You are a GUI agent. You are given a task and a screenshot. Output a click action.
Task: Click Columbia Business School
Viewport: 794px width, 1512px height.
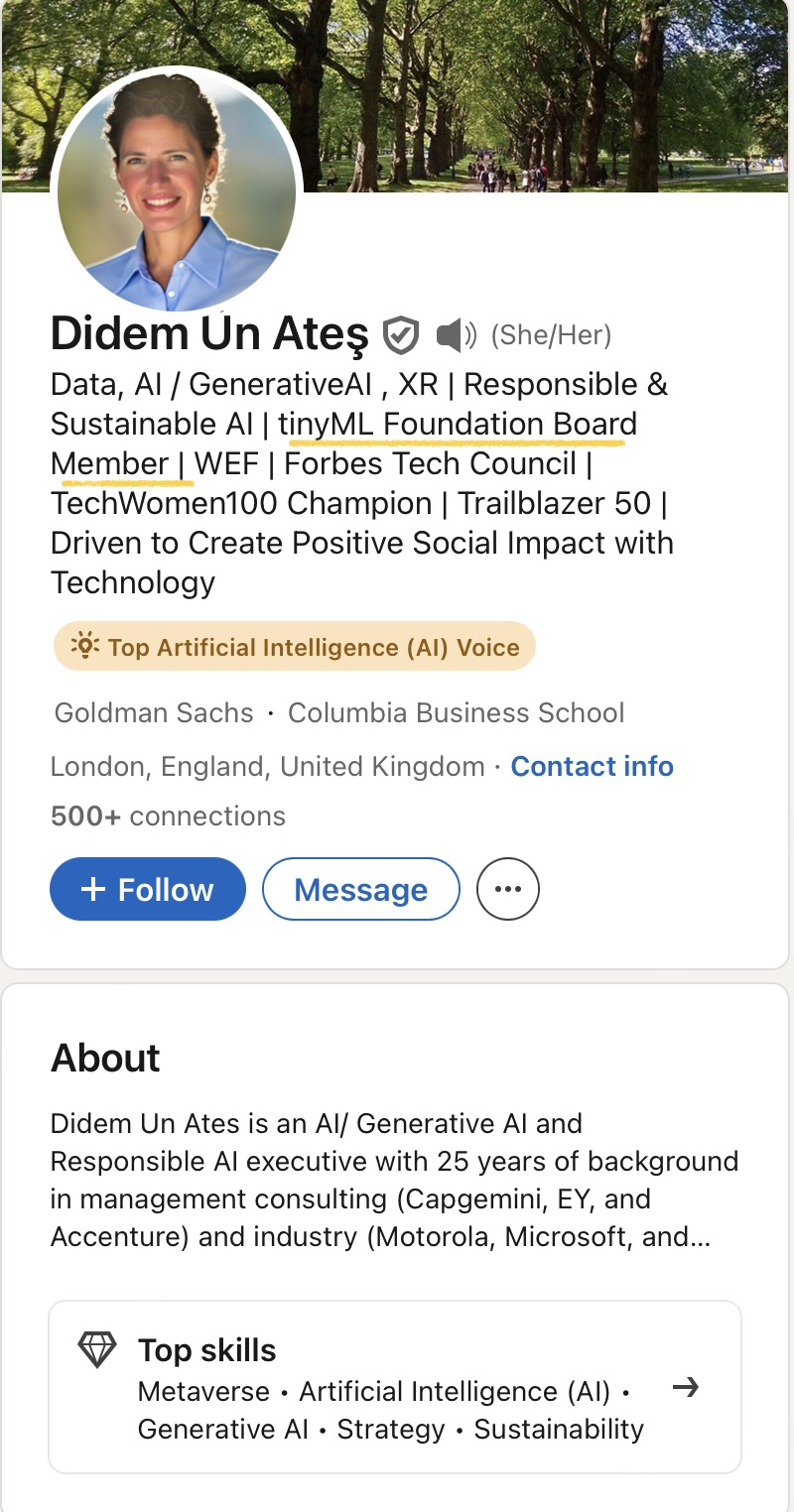point(456,712)
